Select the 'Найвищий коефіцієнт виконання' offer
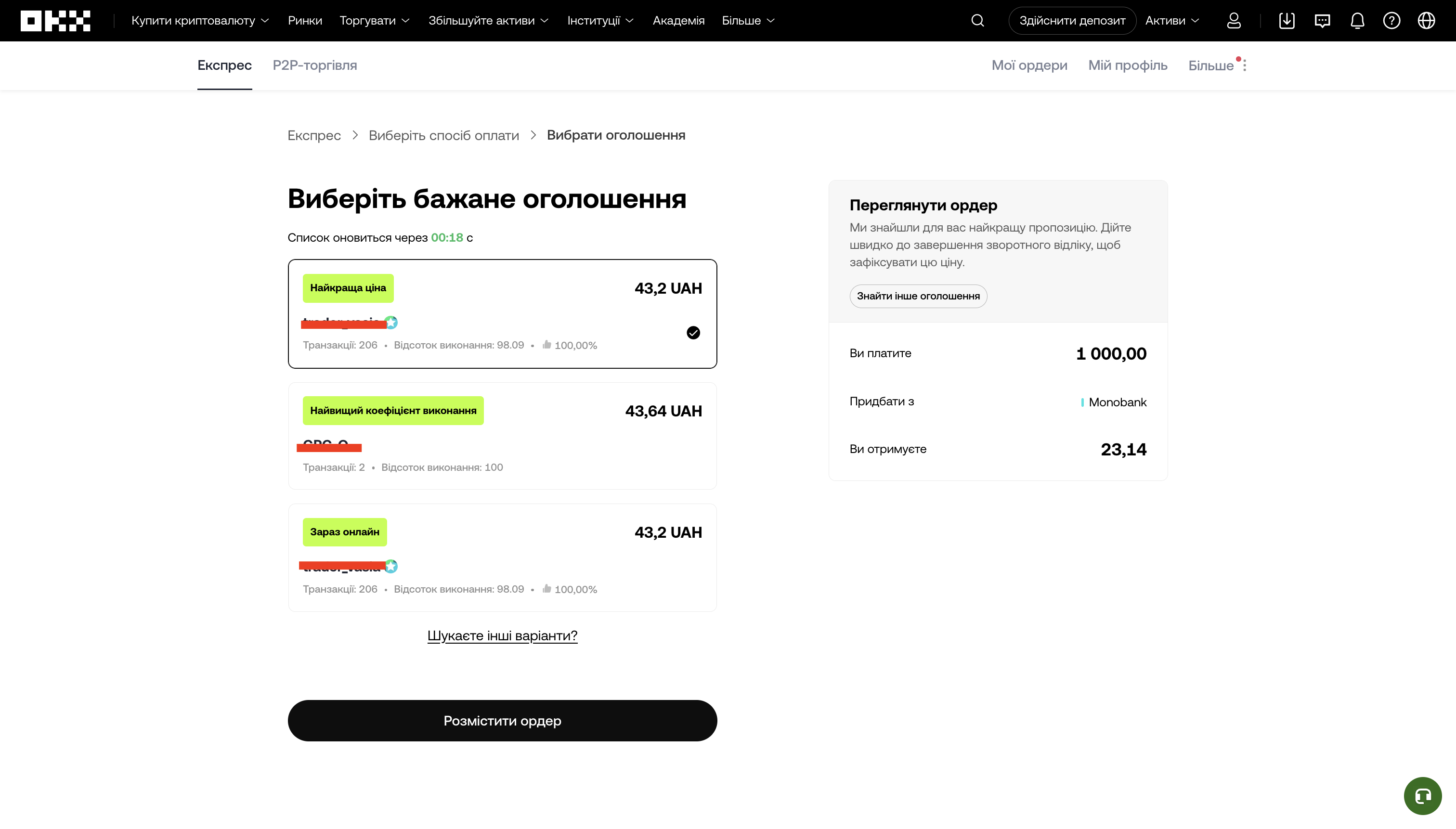The width and height of the screenshot is (1456, 829). click(x=502, y=436)
